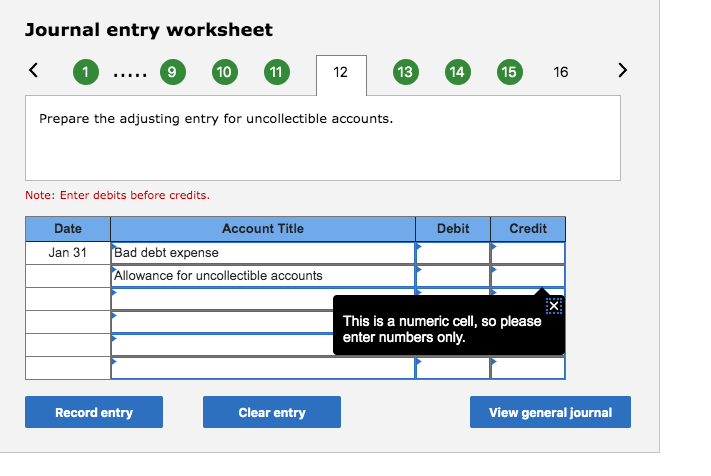
Task: Click the debit cell for Bad debt expense
Action: coord(453,253)
